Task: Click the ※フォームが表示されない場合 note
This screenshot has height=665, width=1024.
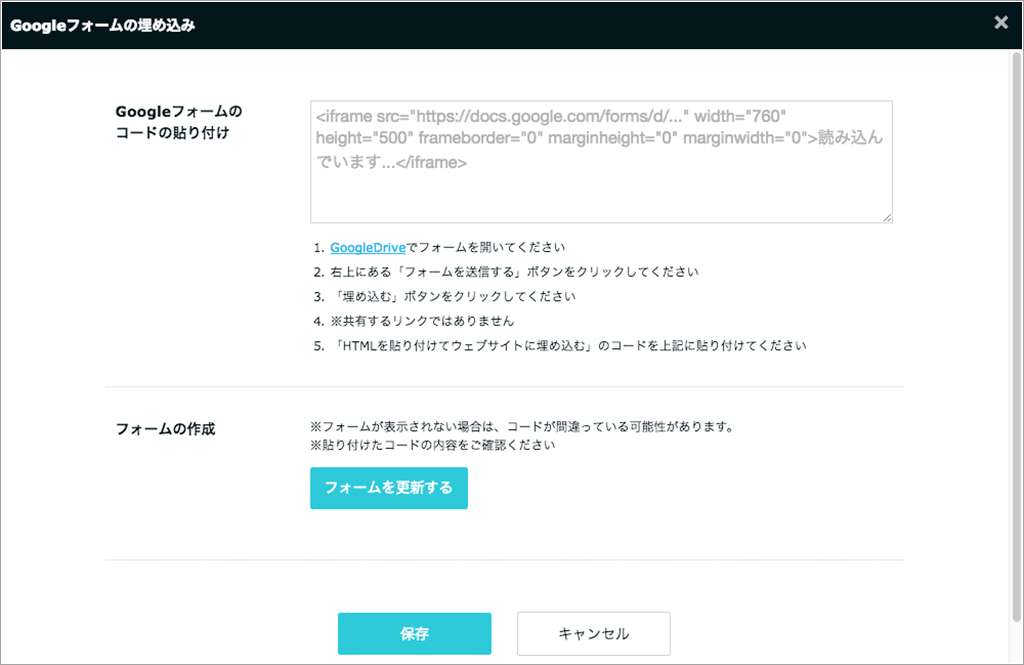Action: pyautogui.click(x=522, y=427)
